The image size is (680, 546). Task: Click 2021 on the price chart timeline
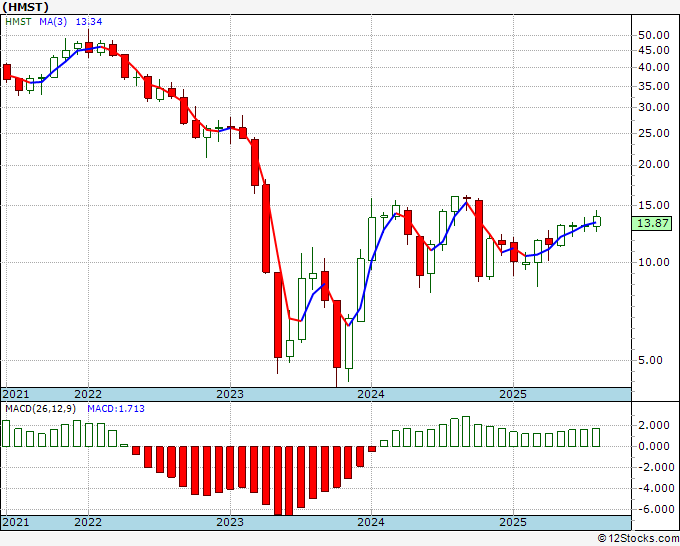click(x=16, y=394)
